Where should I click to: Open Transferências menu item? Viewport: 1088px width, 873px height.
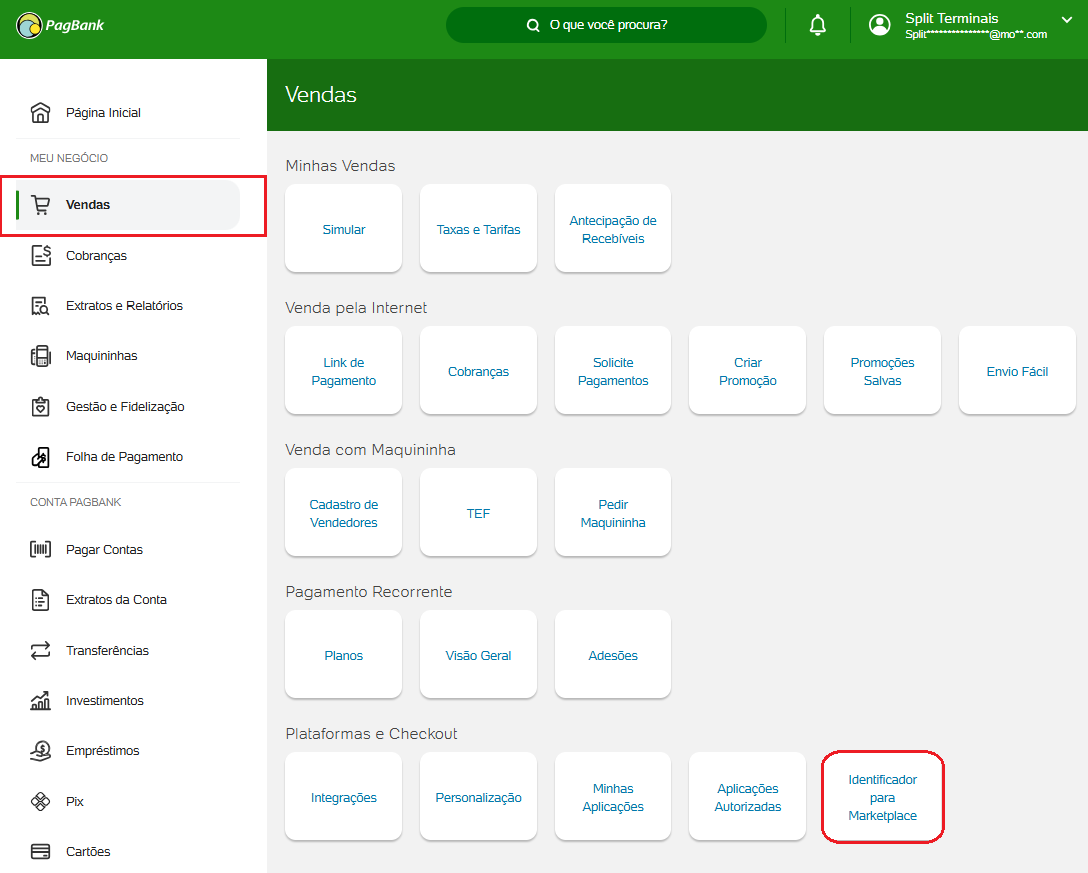click(107, 650)
